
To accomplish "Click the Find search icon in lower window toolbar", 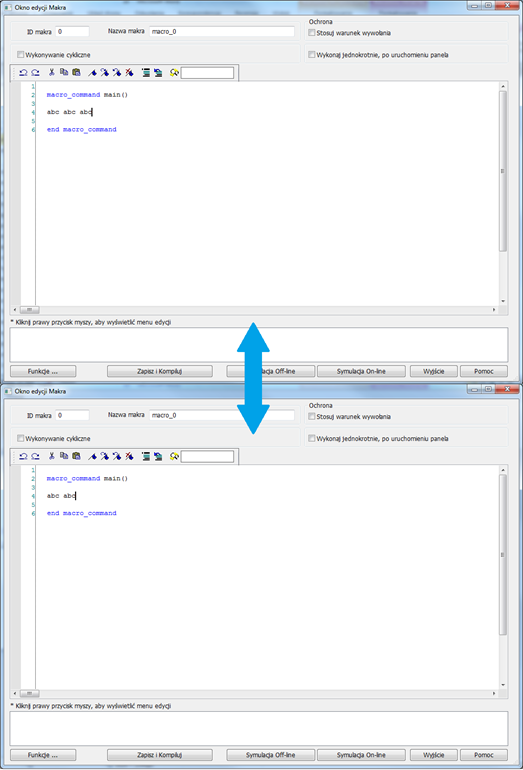I will pyautogui.click(x=174, y=456).
